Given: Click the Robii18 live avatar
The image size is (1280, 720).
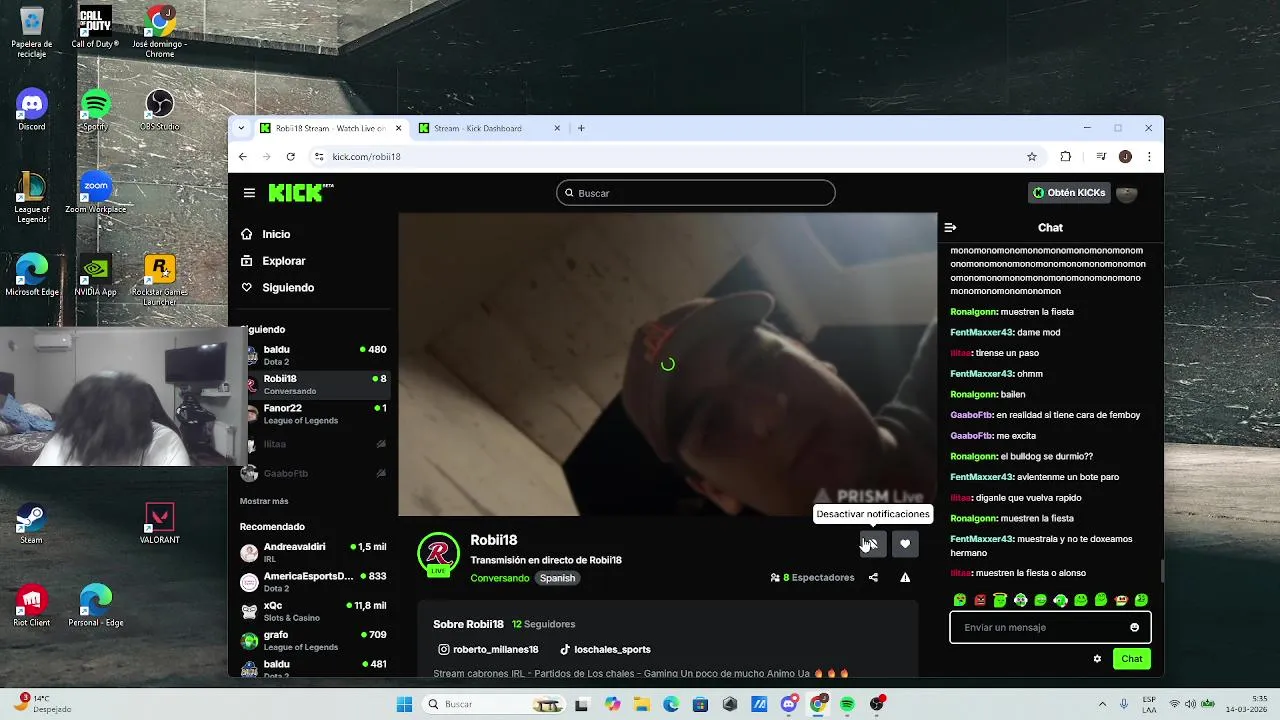Looking at the screenshot, I should click(x=438, y=555).
